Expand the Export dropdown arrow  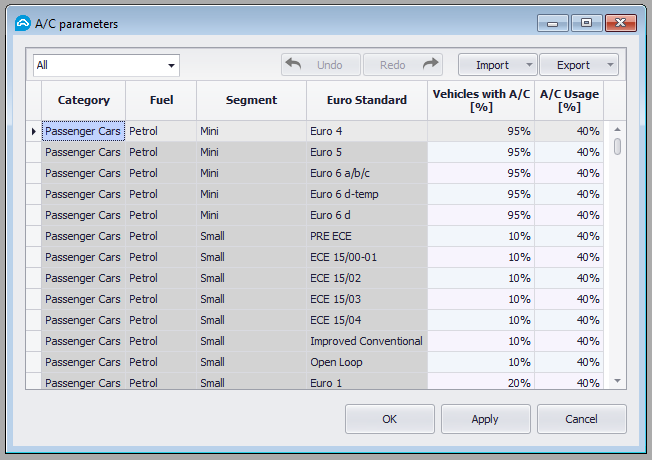click(610, 66)
